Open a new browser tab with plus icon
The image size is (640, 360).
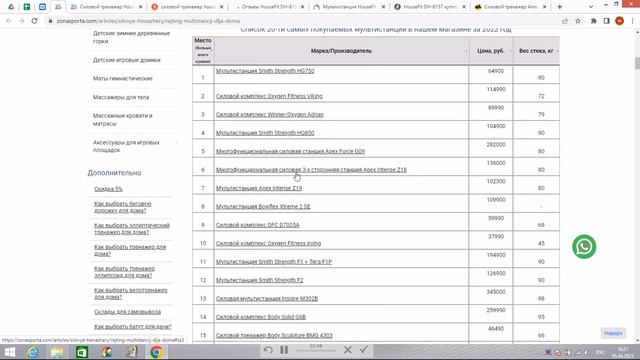(x=560, y=7)
